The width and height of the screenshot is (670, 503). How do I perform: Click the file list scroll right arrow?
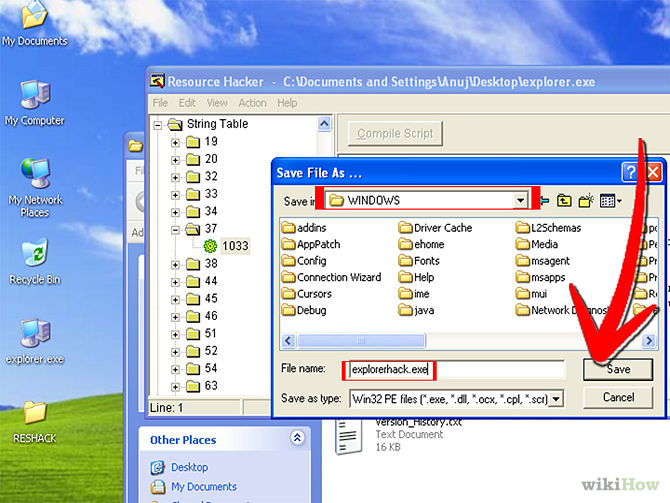point(649,341)
